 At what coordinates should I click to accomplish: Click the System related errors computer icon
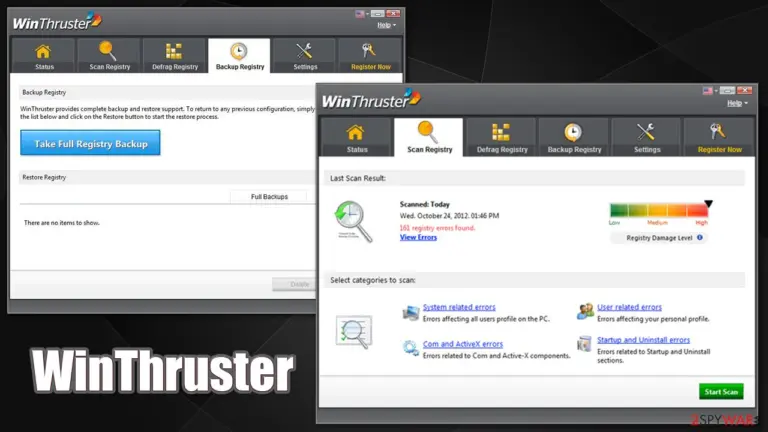pyautogui.click(x=410, y=312)
